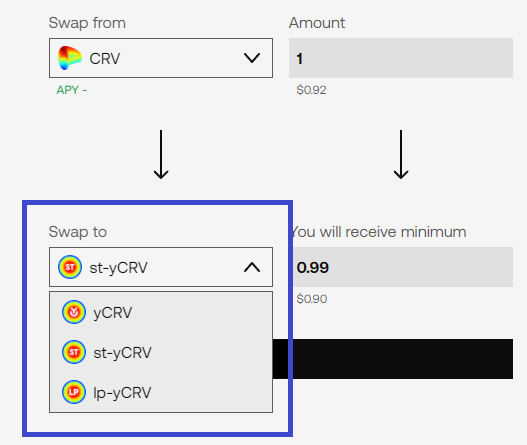The width and height of the screenshot is (527, 445).
Task: Click the left downward arrow graphic
Action: [x=161, y=155]
